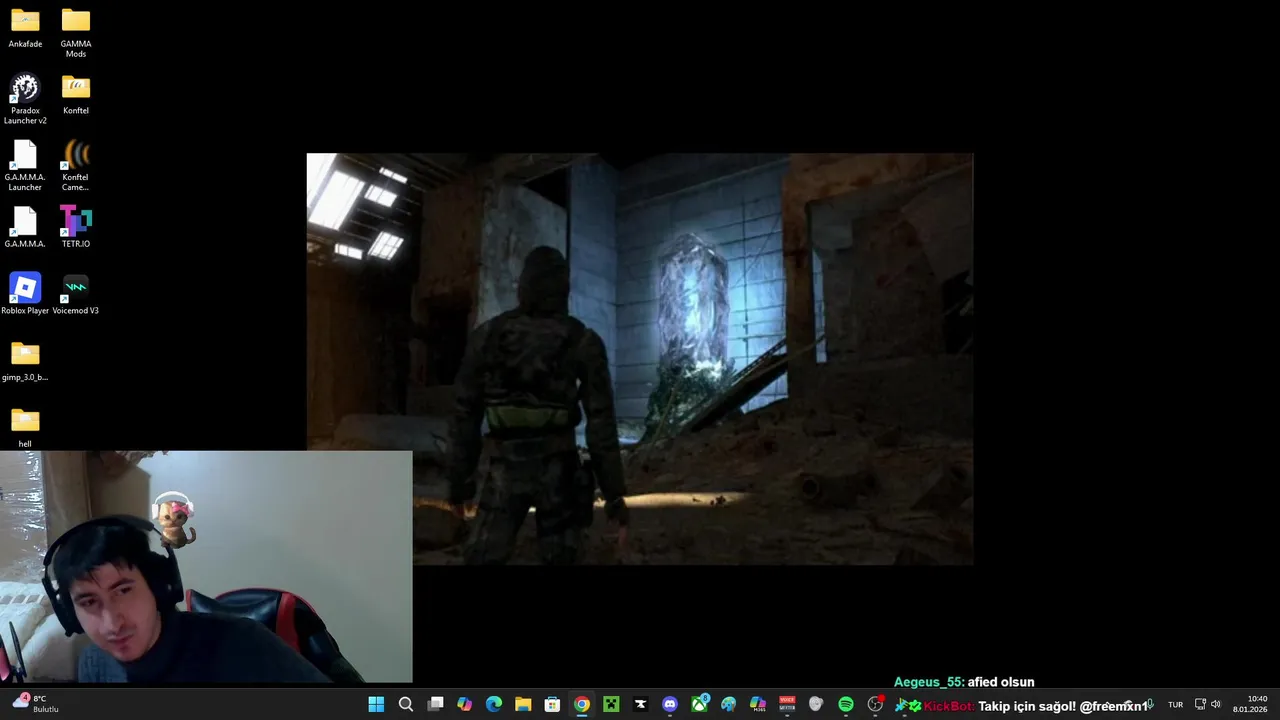Click the webcam feed overlay
1280x720 pixels.
point(206,567)
